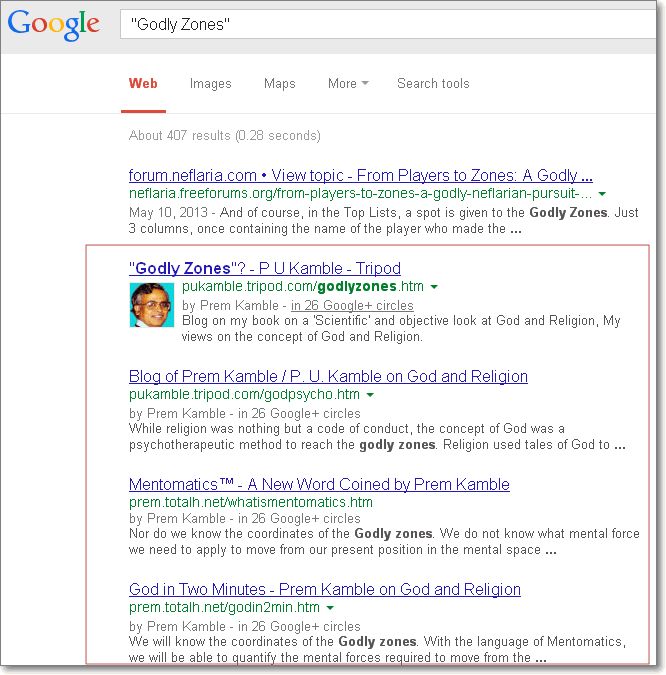Expand arrow beside pukamble.tripod.com/godlyzones.htm
666x675 pixels.
coord(434,287)
